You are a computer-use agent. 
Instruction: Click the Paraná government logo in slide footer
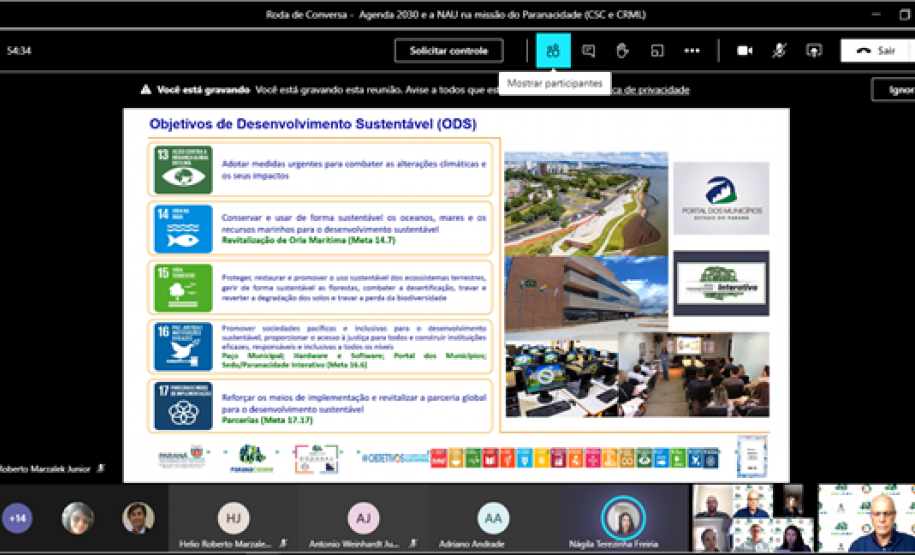(x=181, y=457)
